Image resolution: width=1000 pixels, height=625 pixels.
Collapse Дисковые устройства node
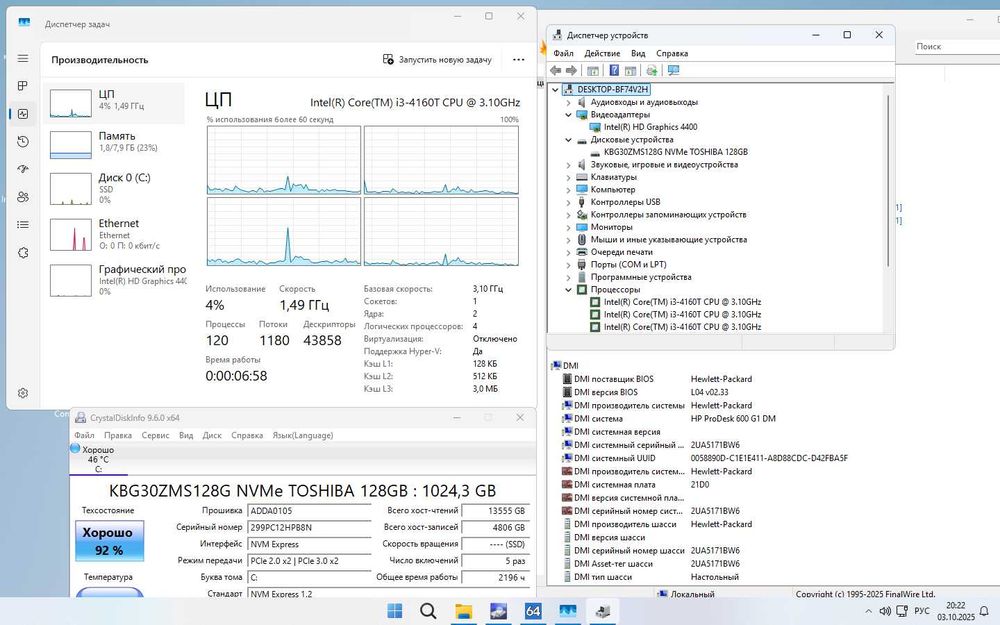pos(568,140)
